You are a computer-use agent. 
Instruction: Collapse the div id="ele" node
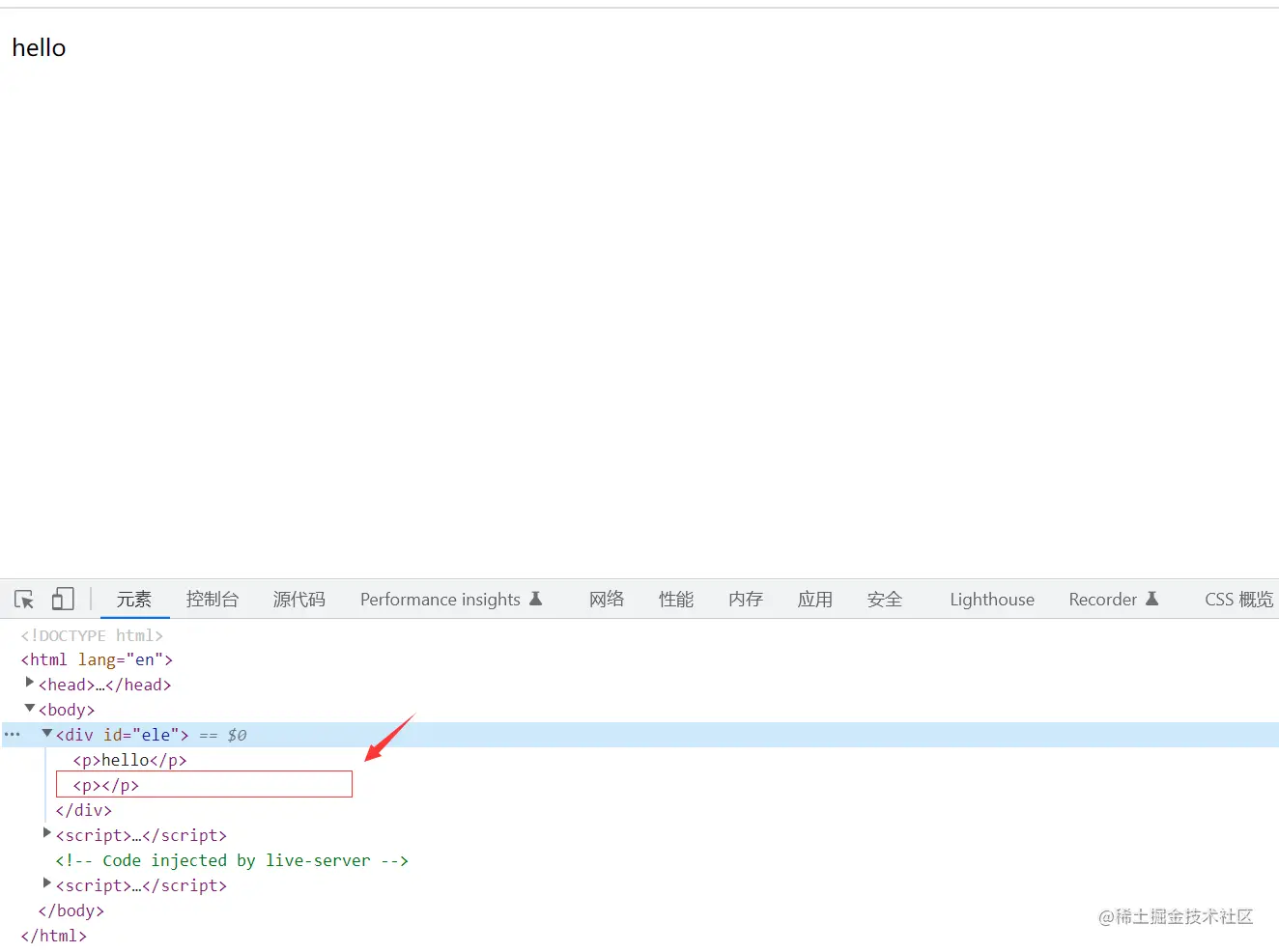click(x=47, y=733)
